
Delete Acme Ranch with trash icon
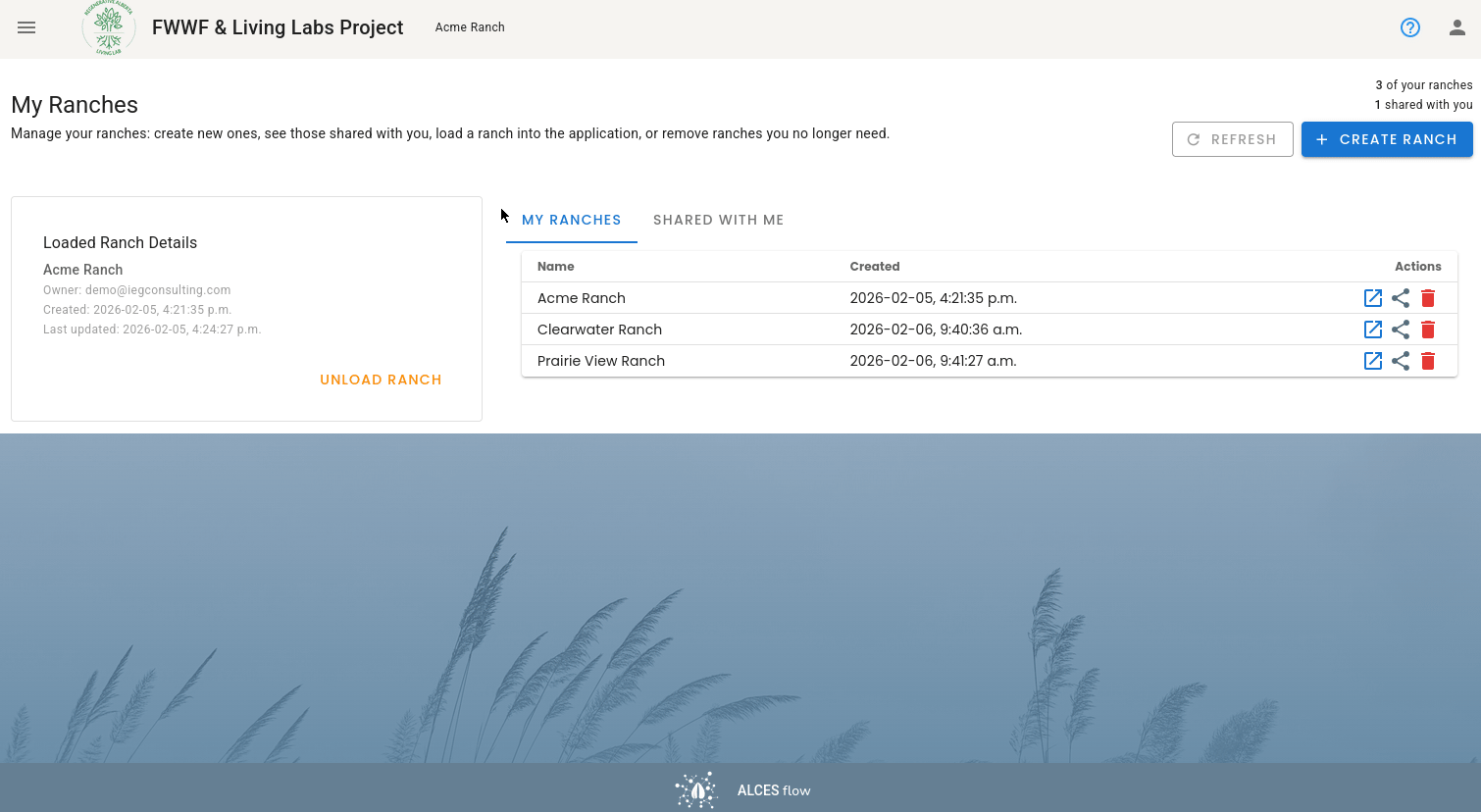(x=1428, y=298)
